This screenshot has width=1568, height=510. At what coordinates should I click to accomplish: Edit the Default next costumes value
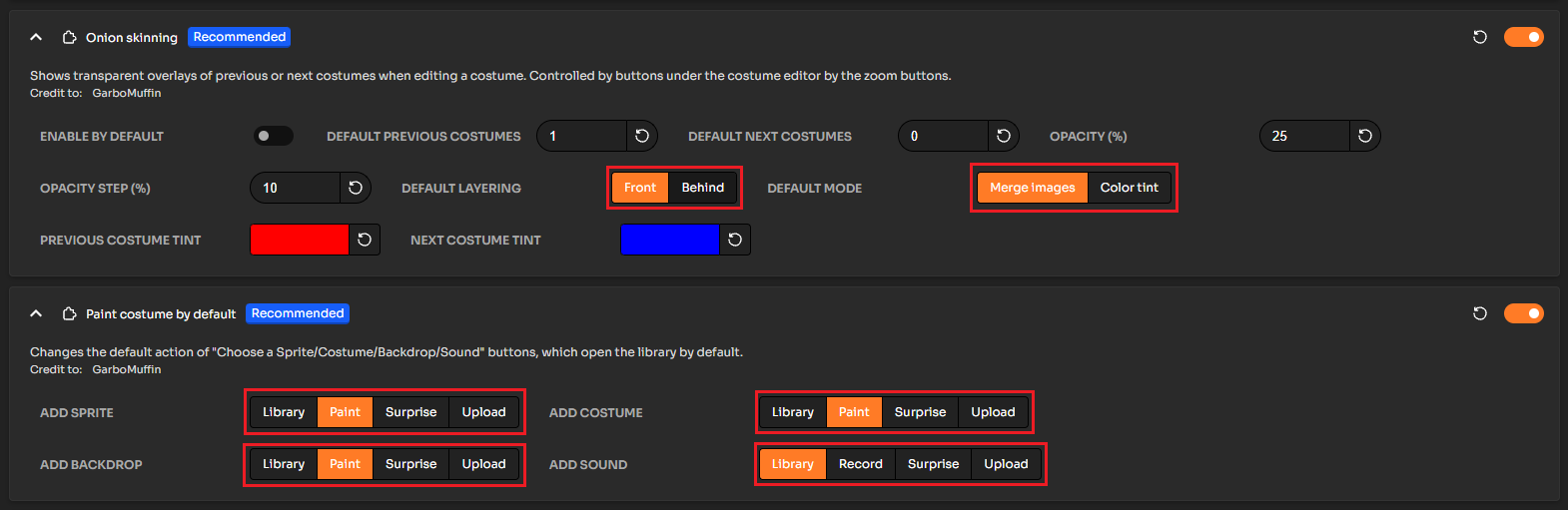[x=944, y=136]
